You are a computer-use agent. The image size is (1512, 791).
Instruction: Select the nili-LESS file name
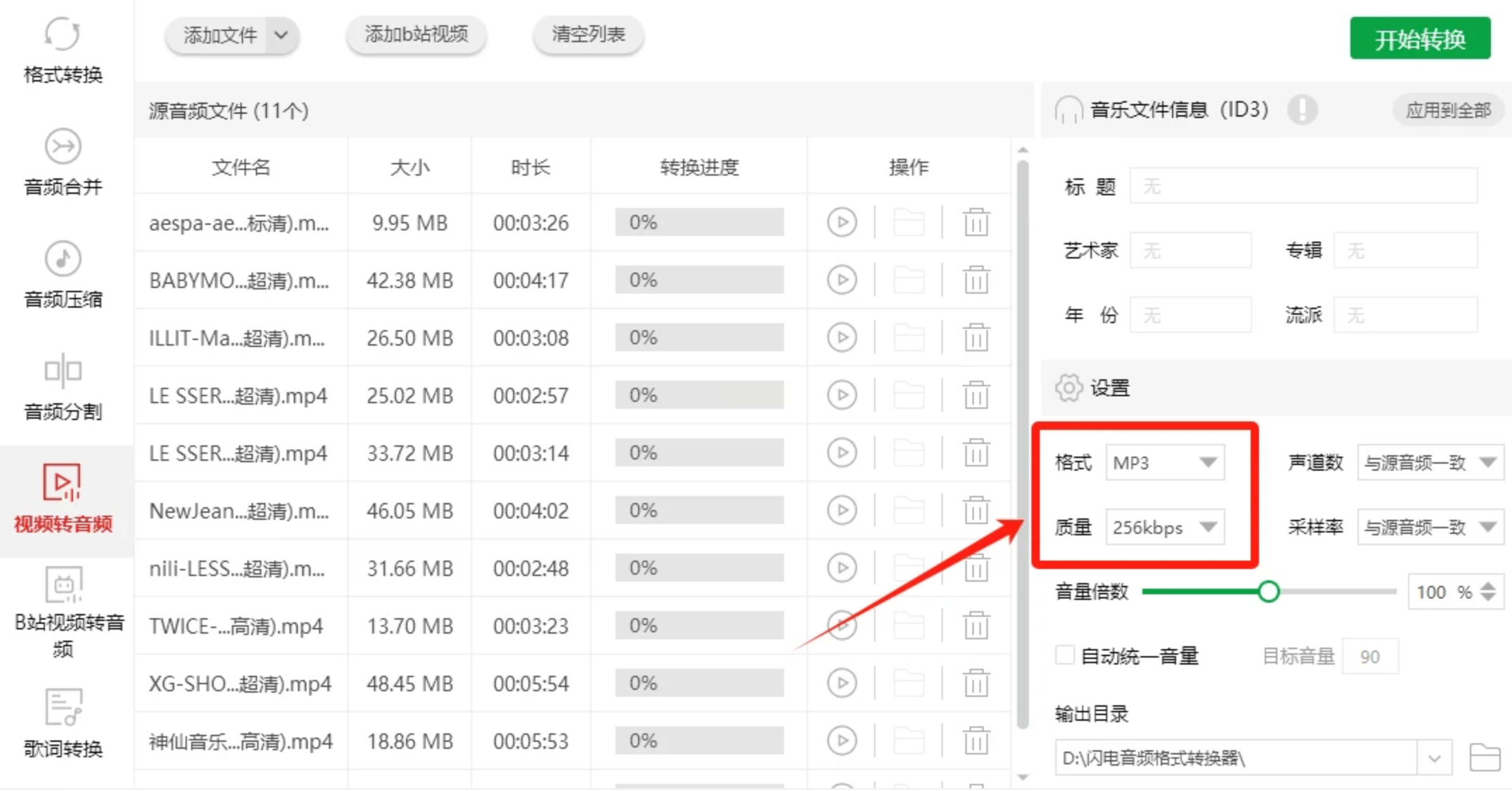click(237, 568)
